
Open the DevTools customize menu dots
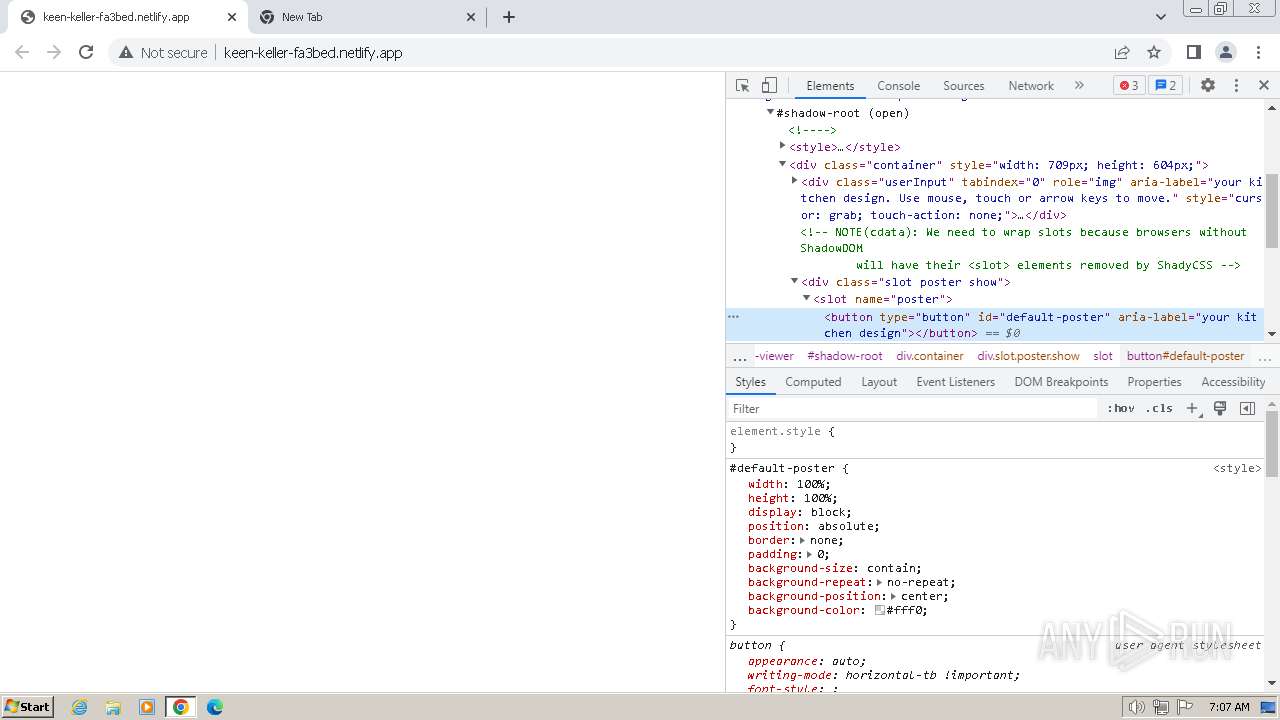(x=1236, y=86)
